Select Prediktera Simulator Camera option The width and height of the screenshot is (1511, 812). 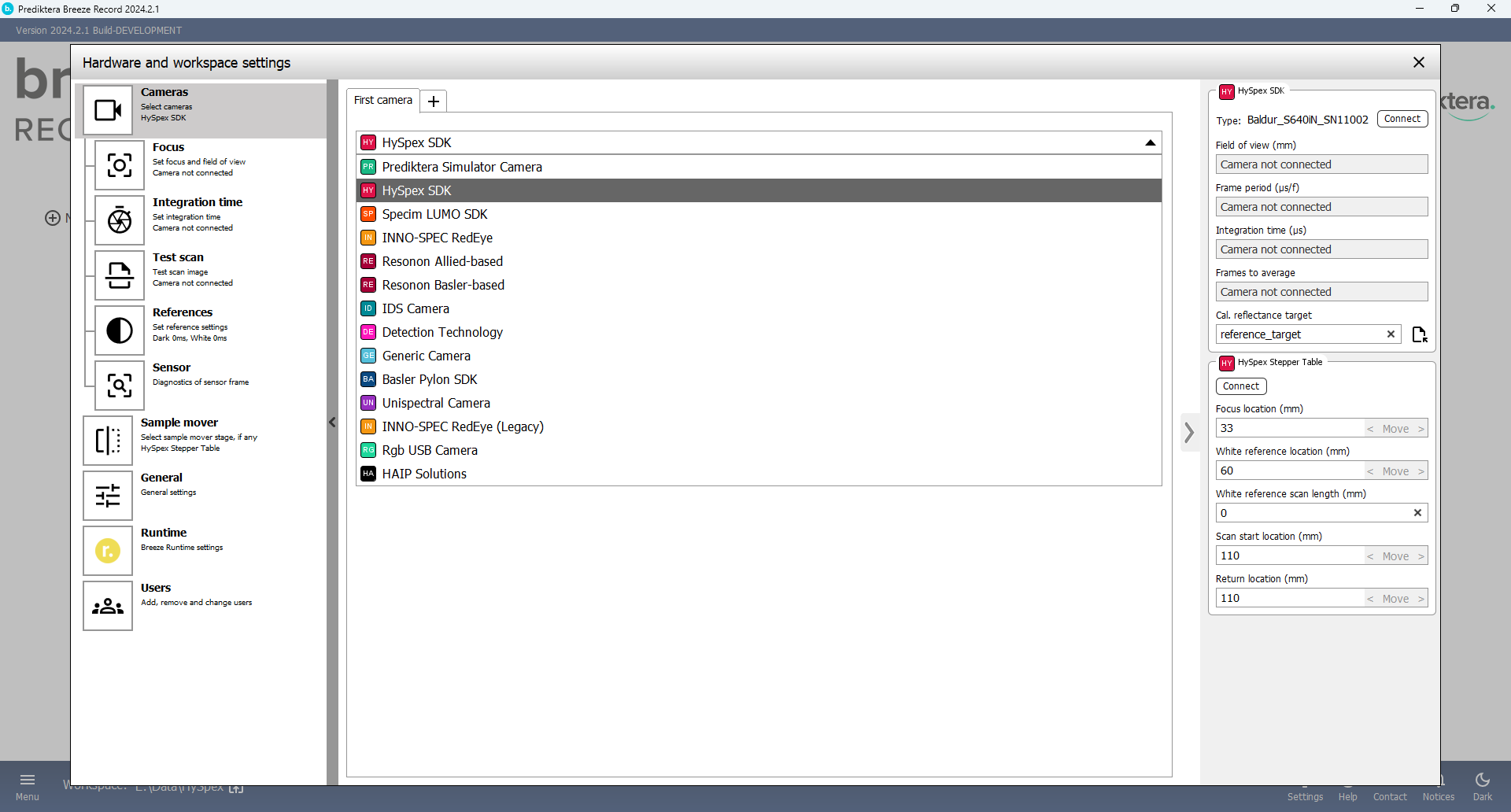[461, 167]
